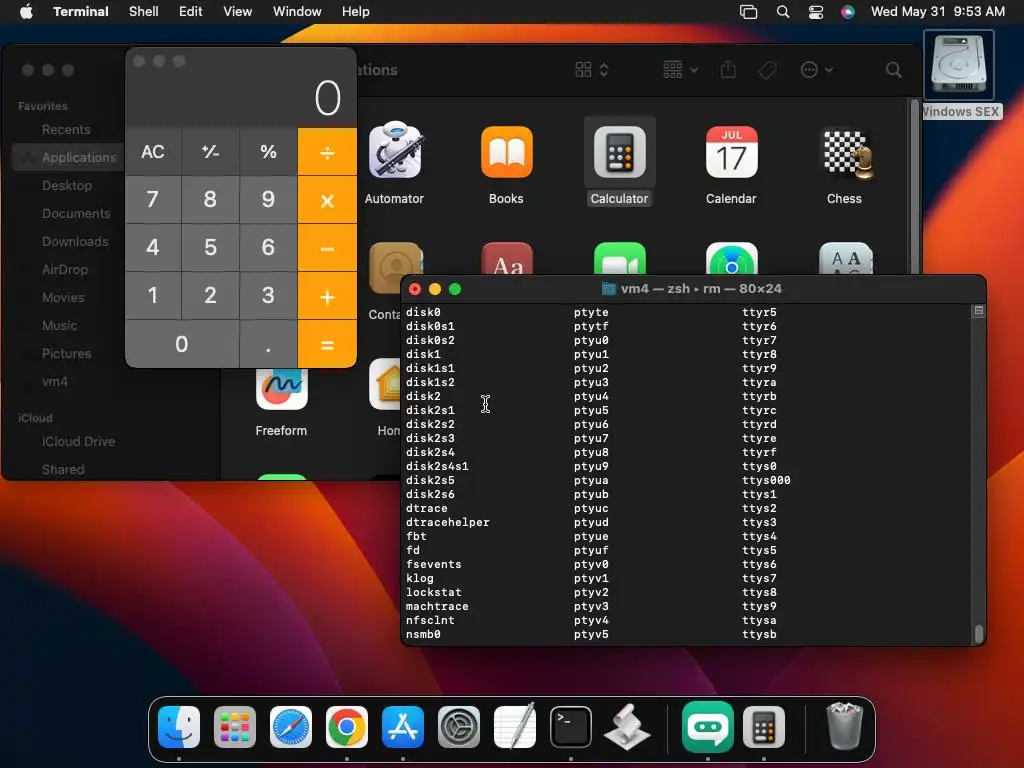Open System Settings from the Dock
The height and width of the screenshot is (768, 1024).
[x=458, y=727]
